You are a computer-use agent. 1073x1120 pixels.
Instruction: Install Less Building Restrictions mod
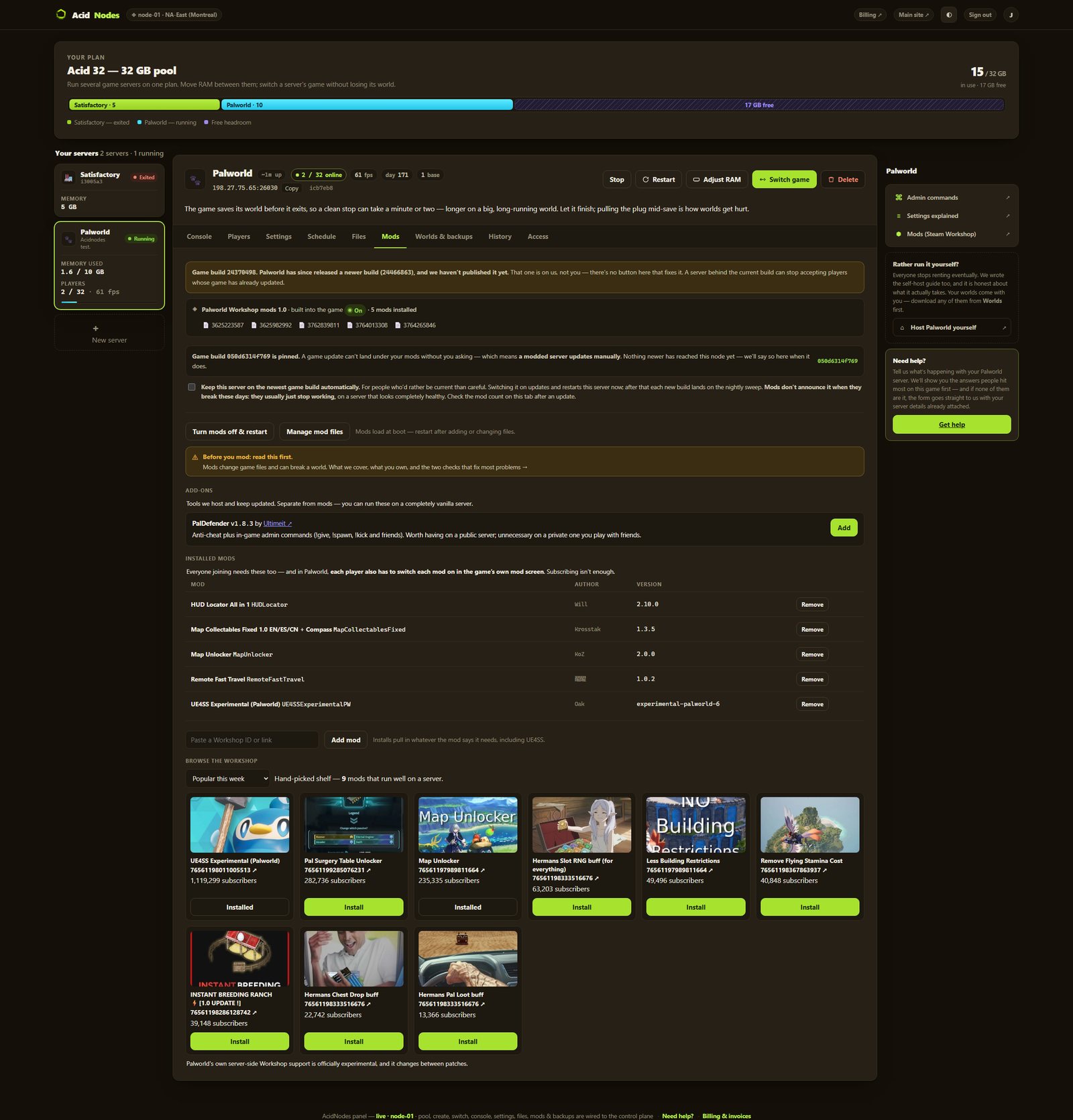[695, 907]
